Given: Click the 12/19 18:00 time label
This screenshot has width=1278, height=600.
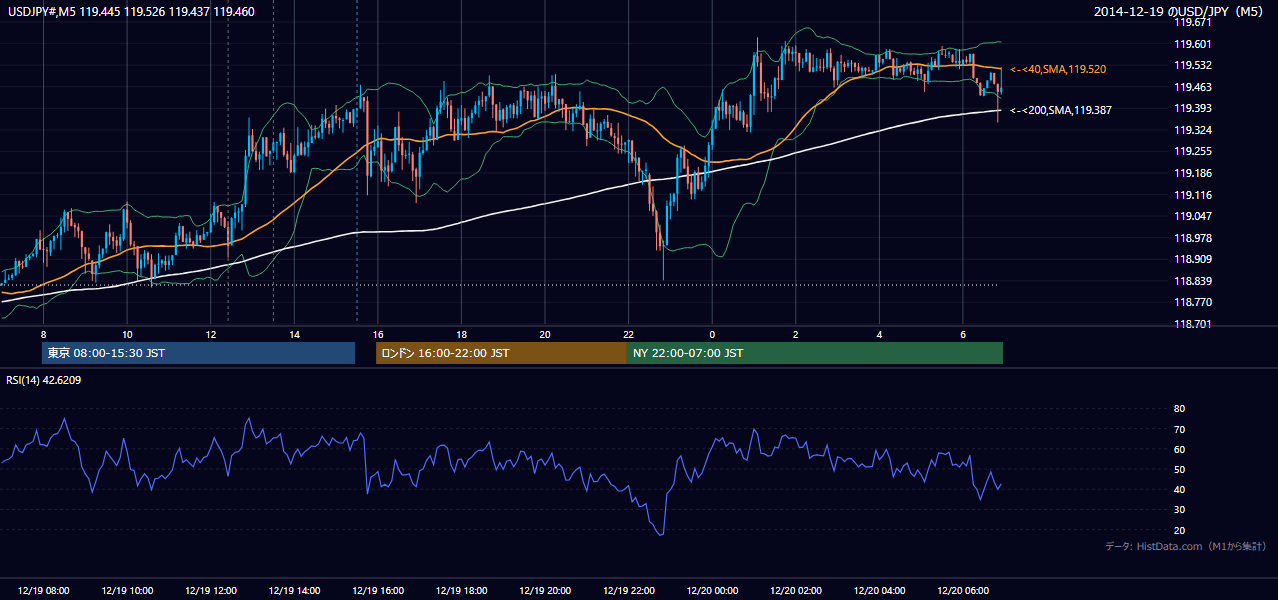Looking at the screenshot, I should pyautogui.click(x=461, y=591).
